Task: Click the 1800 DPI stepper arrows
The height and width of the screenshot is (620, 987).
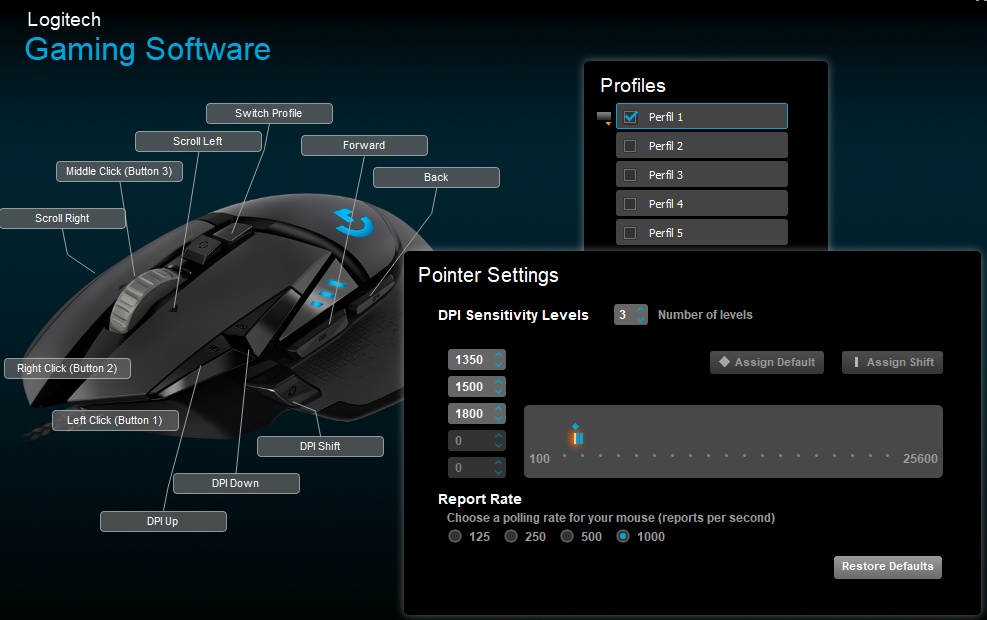Action: tap(499, 414)
